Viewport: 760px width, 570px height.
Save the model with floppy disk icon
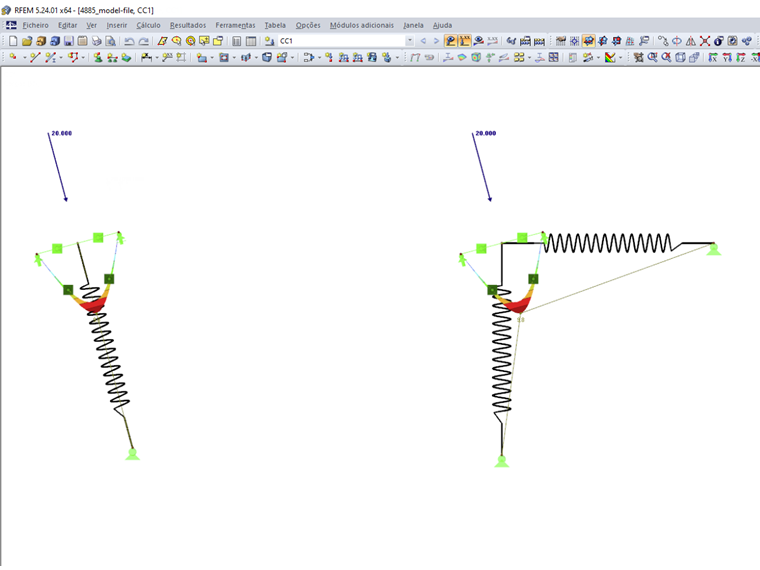69,41
